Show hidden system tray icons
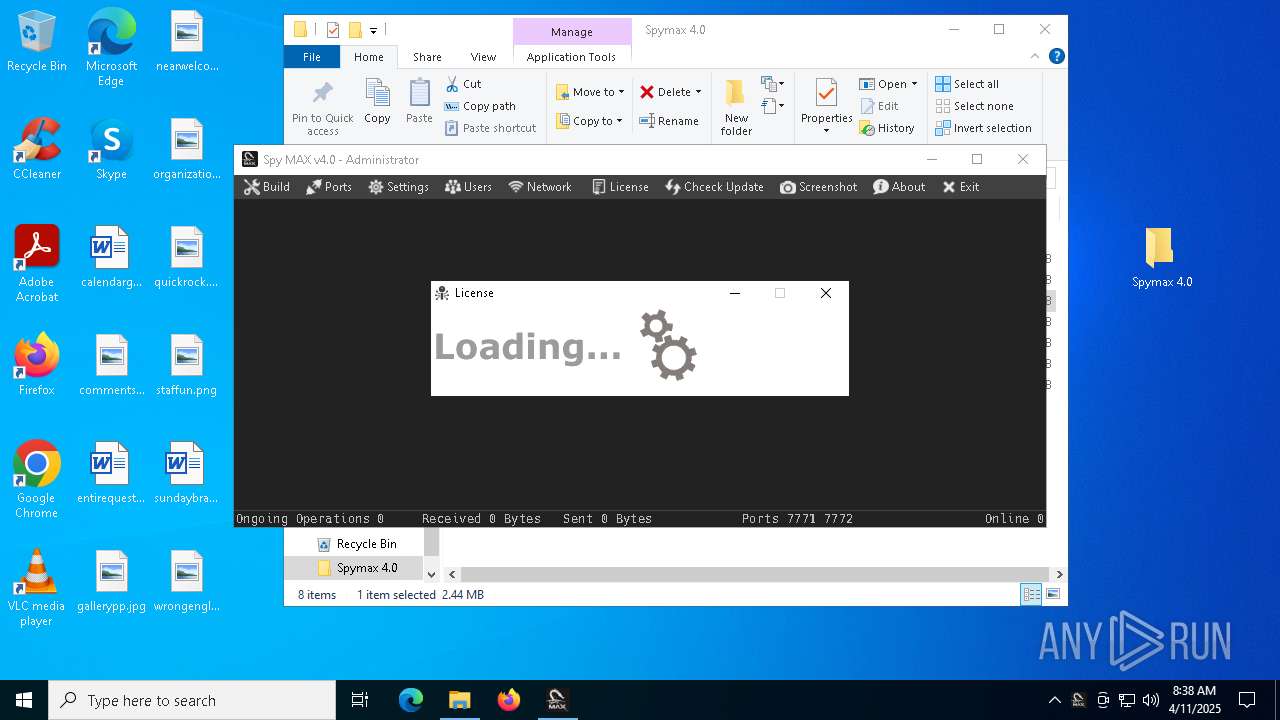The width and height of the screenshot is (1280, 720). [x=1054, y=700]
